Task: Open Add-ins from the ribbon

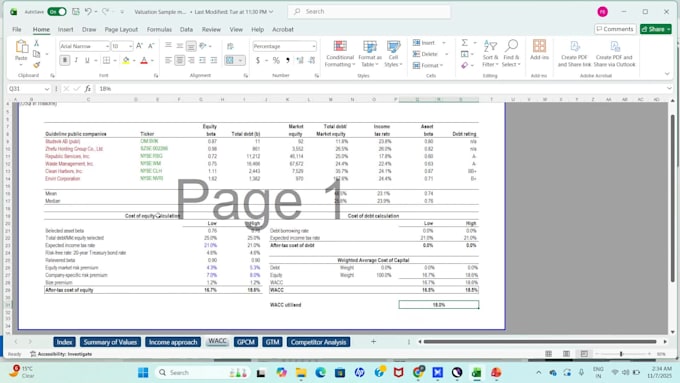Action: (539, 50)
